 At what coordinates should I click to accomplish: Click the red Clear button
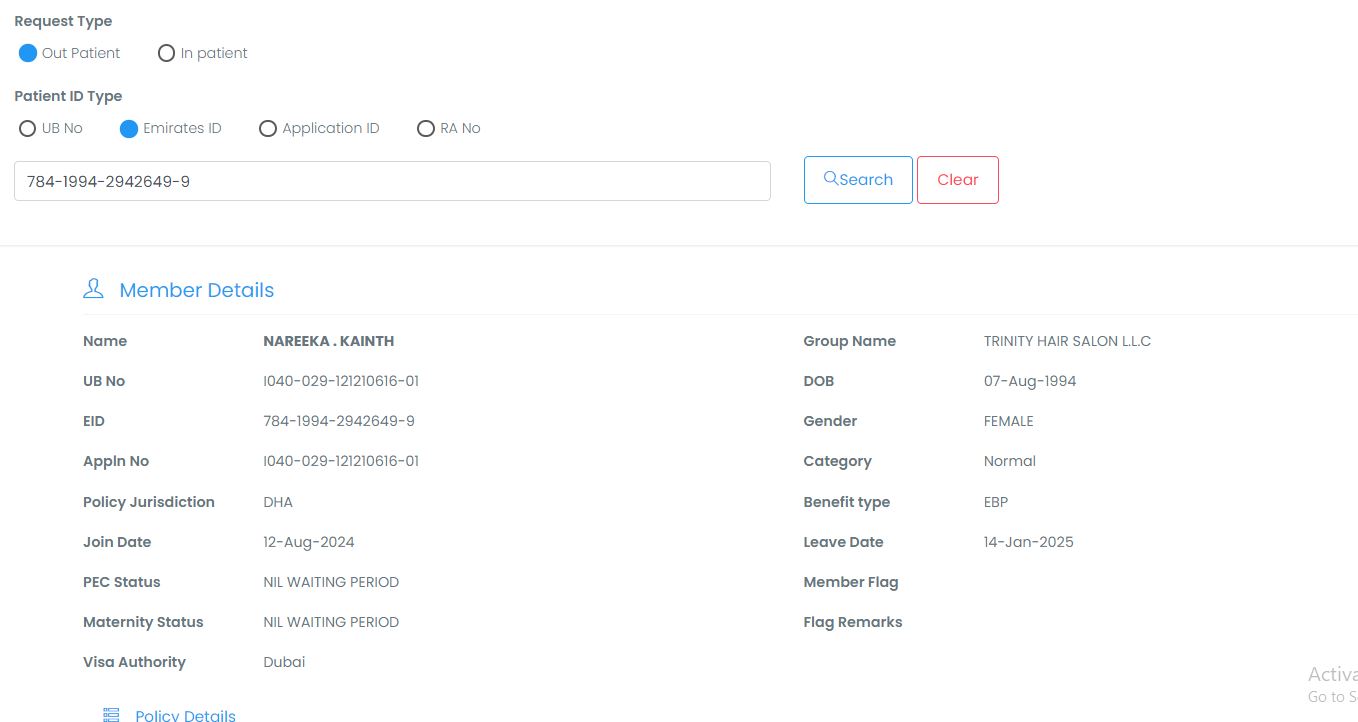click(x=957, y=180)
